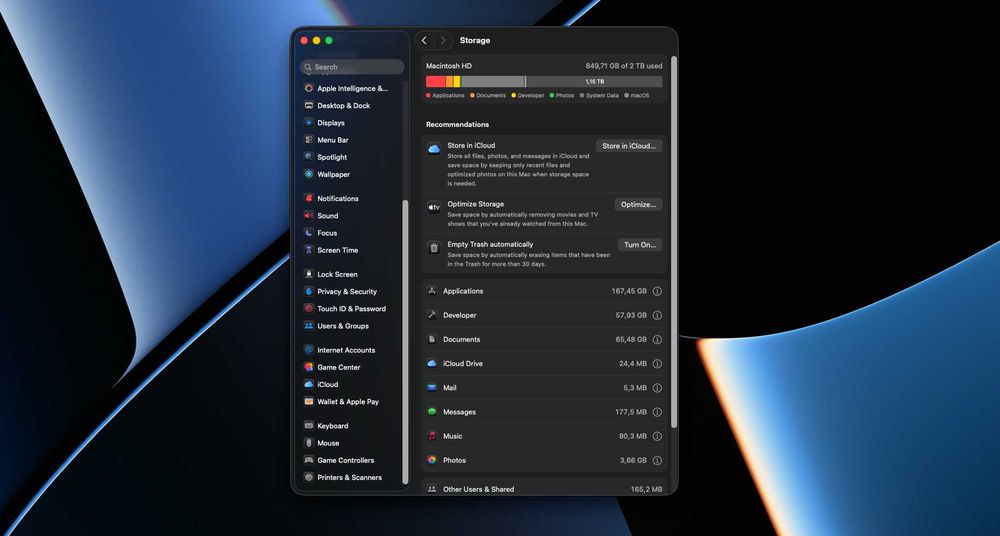Select the Game Center icon
The width and height of the screenshot is (1000, 536).
pyautogui.click(x=309, y=368)
